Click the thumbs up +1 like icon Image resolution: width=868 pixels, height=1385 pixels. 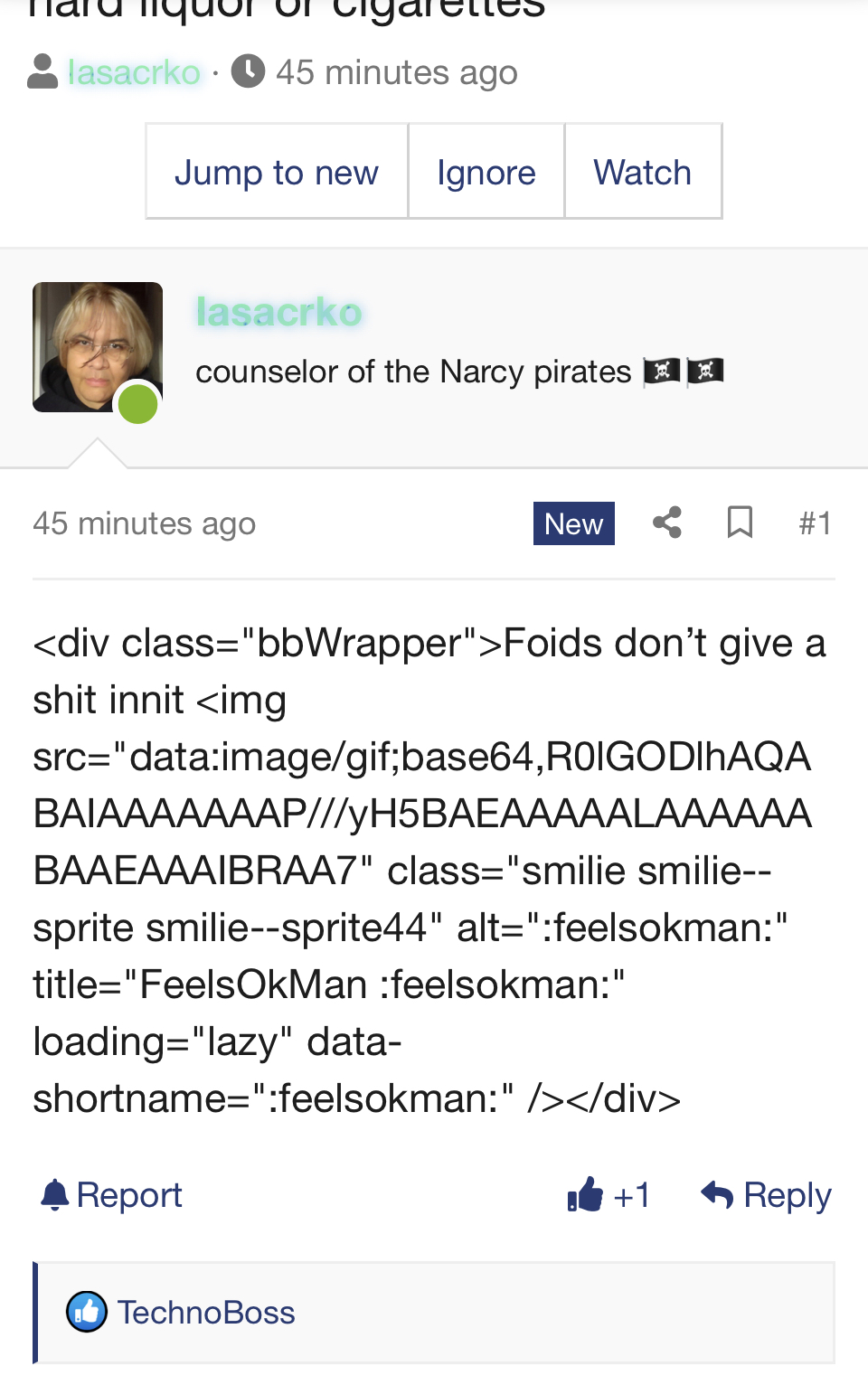coord(585,1194)
